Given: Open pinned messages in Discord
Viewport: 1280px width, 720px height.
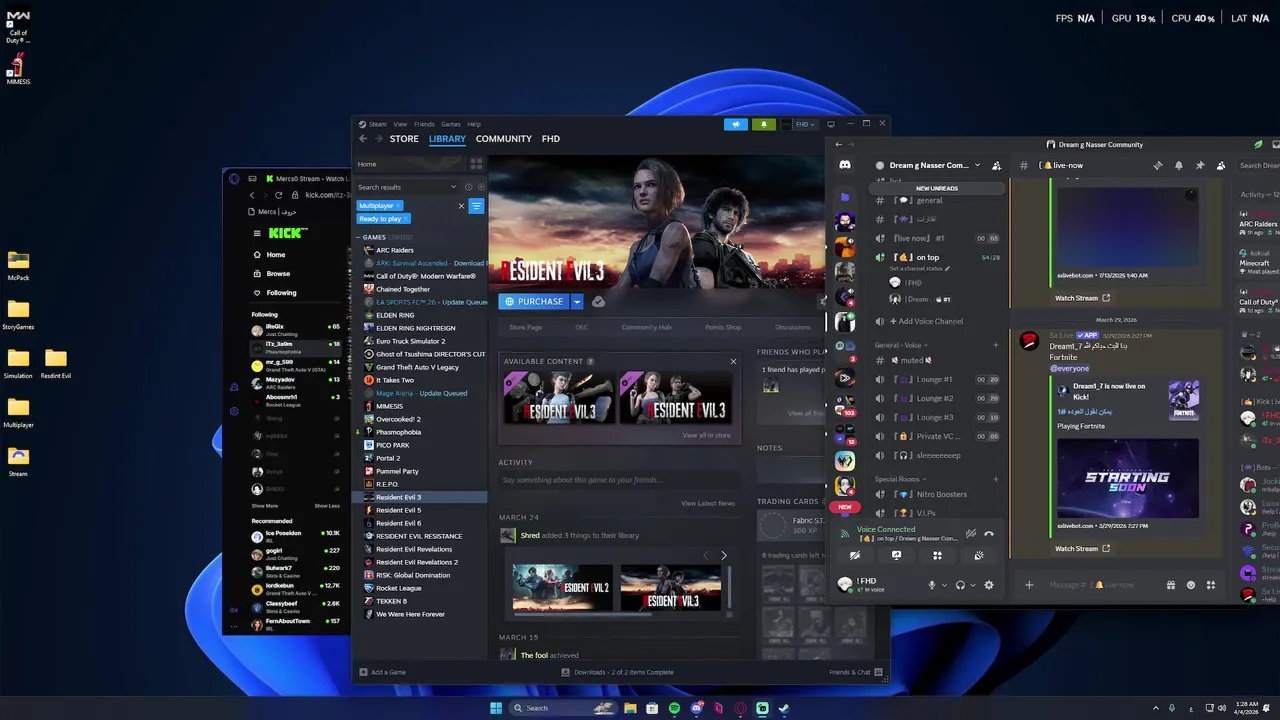Looking at the screenshot, I should 1199,165.
